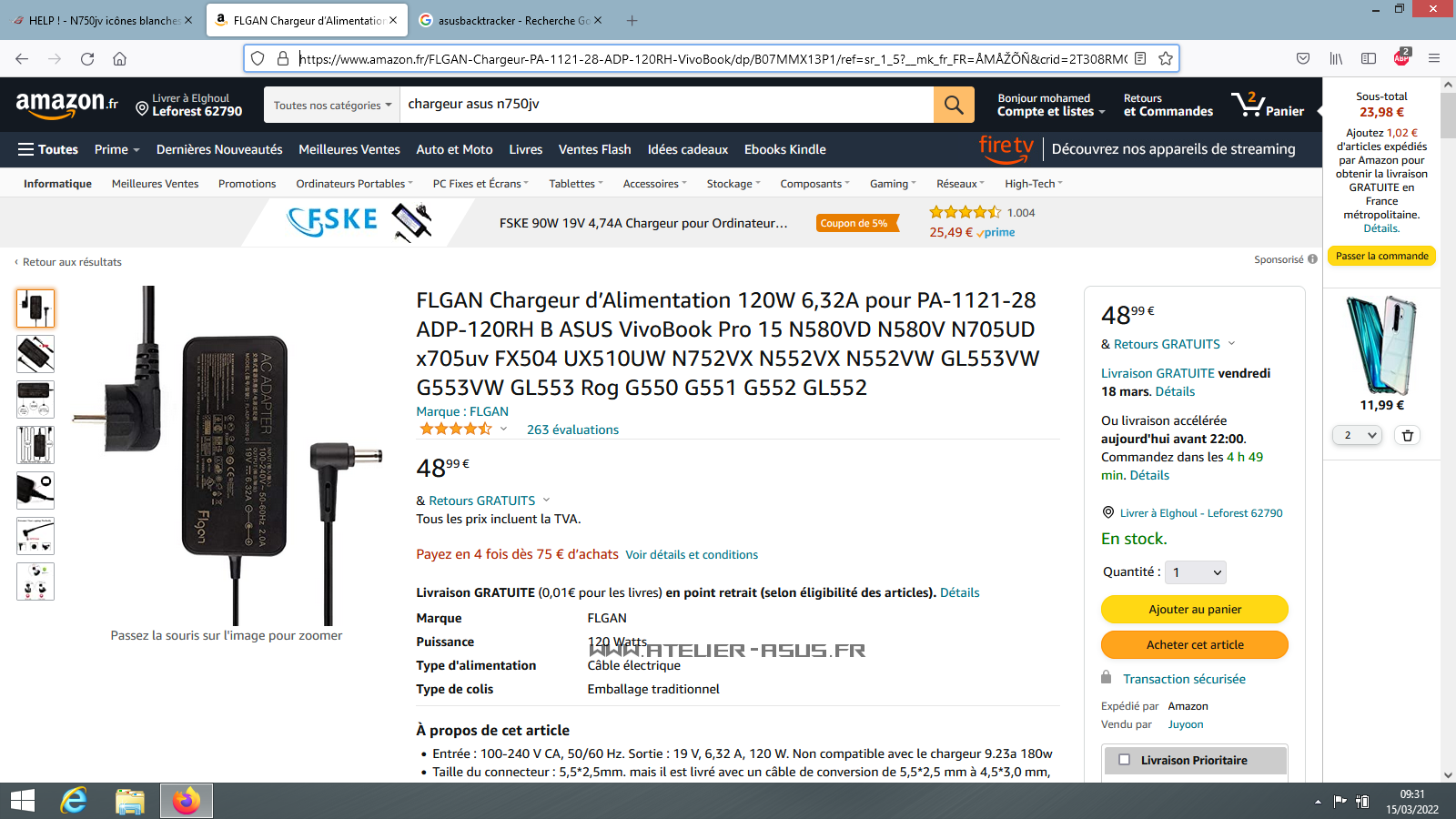Viewport: 1456px width, 819px height.
Task: Open the 263 évaluations link
Action: pyautogui.click(x=572, y=430)
